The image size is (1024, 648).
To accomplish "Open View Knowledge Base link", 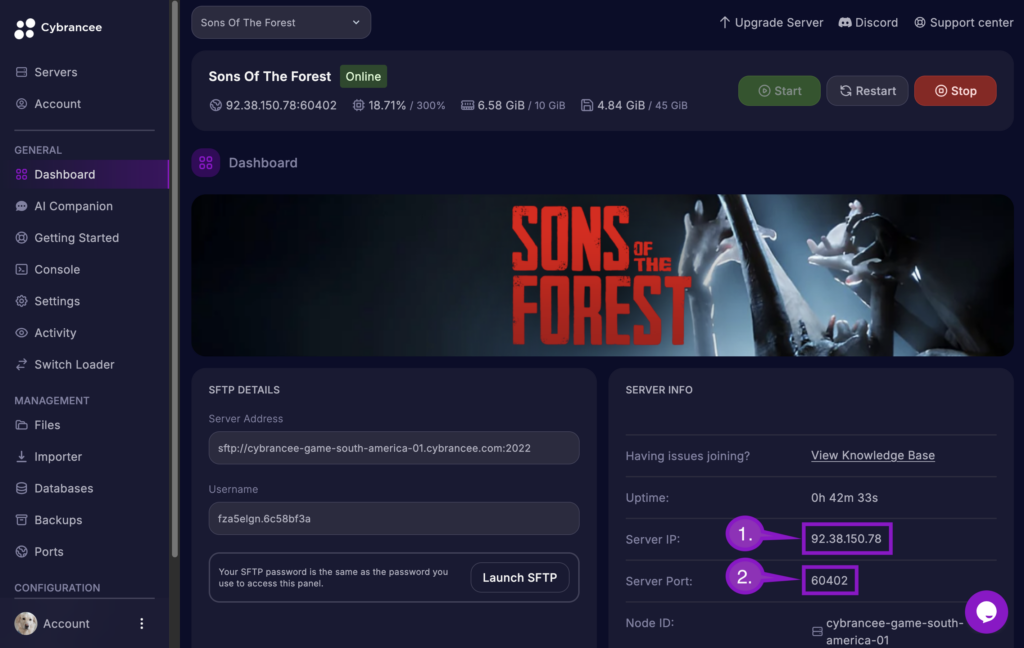I will pyautogui.click(x=872, y=455).
